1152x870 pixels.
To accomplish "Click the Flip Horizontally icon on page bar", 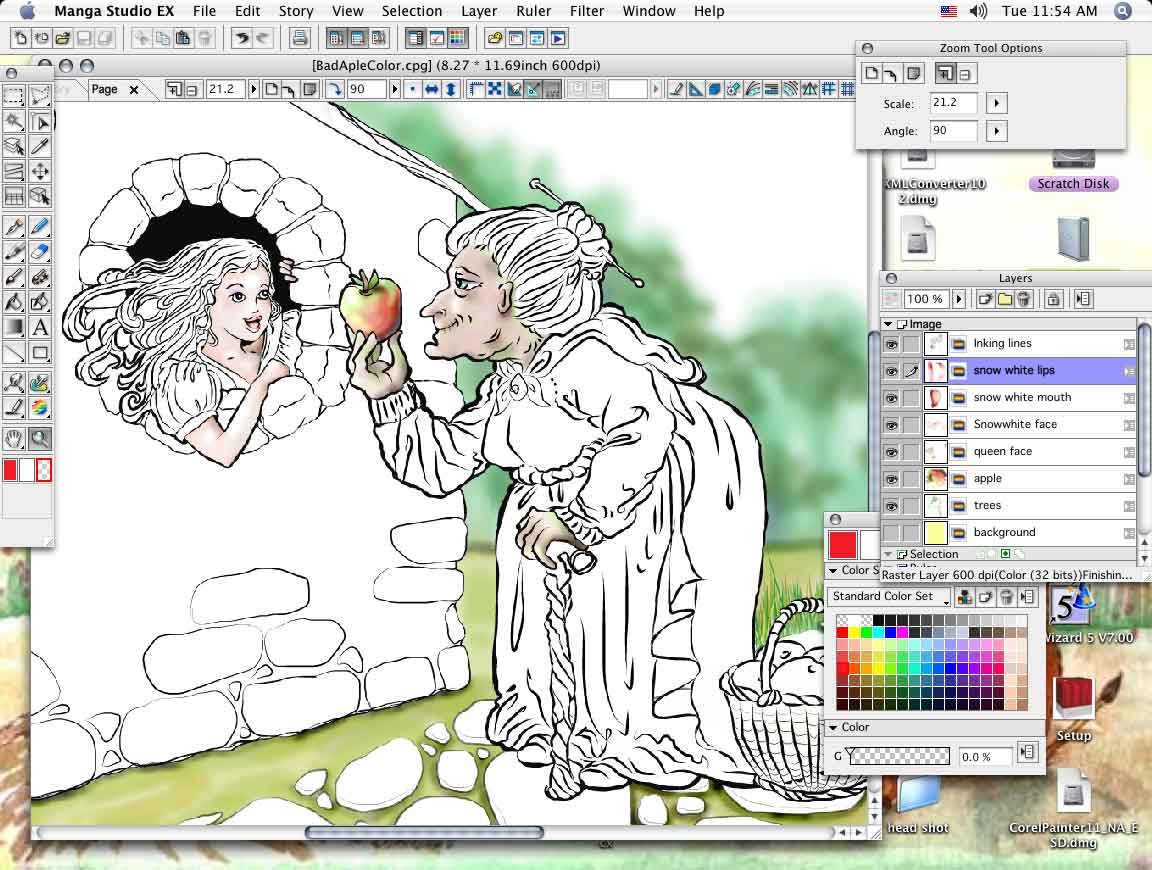I will (x=432, y=90).
